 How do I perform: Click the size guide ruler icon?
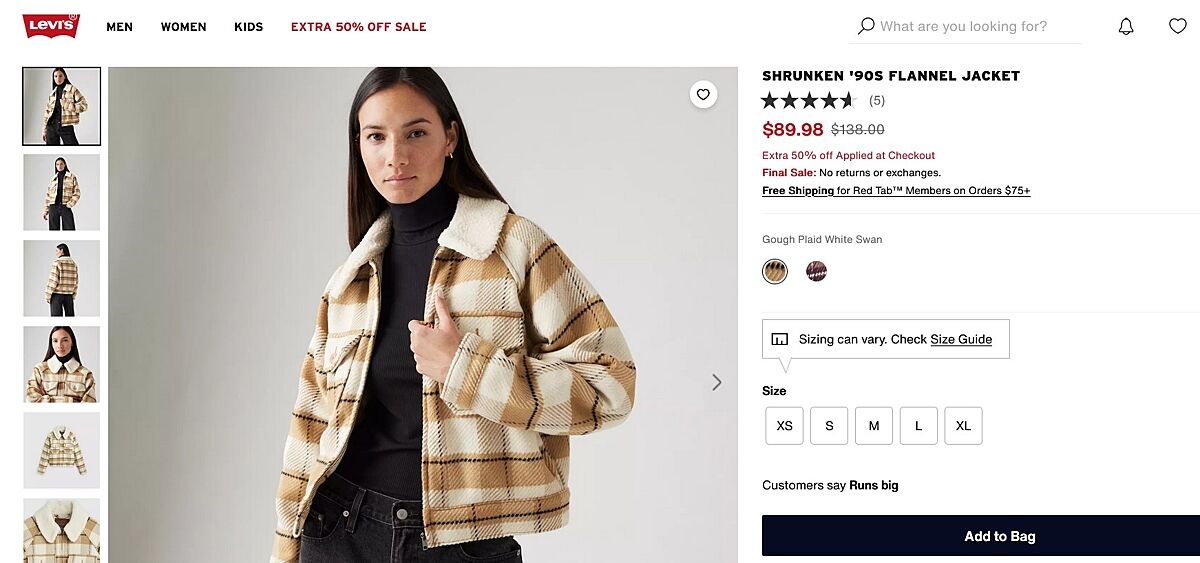[x=780, y=340]
